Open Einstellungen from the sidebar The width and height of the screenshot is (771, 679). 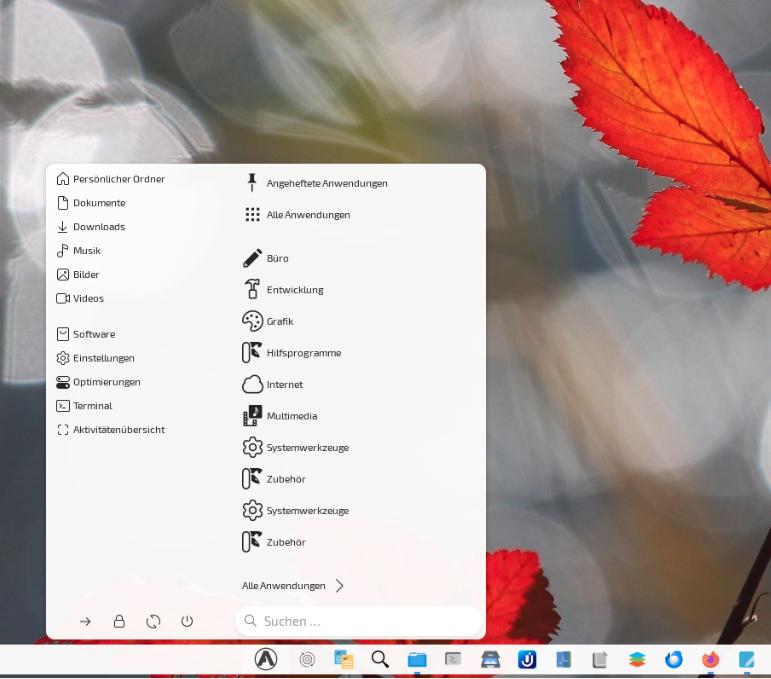103,358
